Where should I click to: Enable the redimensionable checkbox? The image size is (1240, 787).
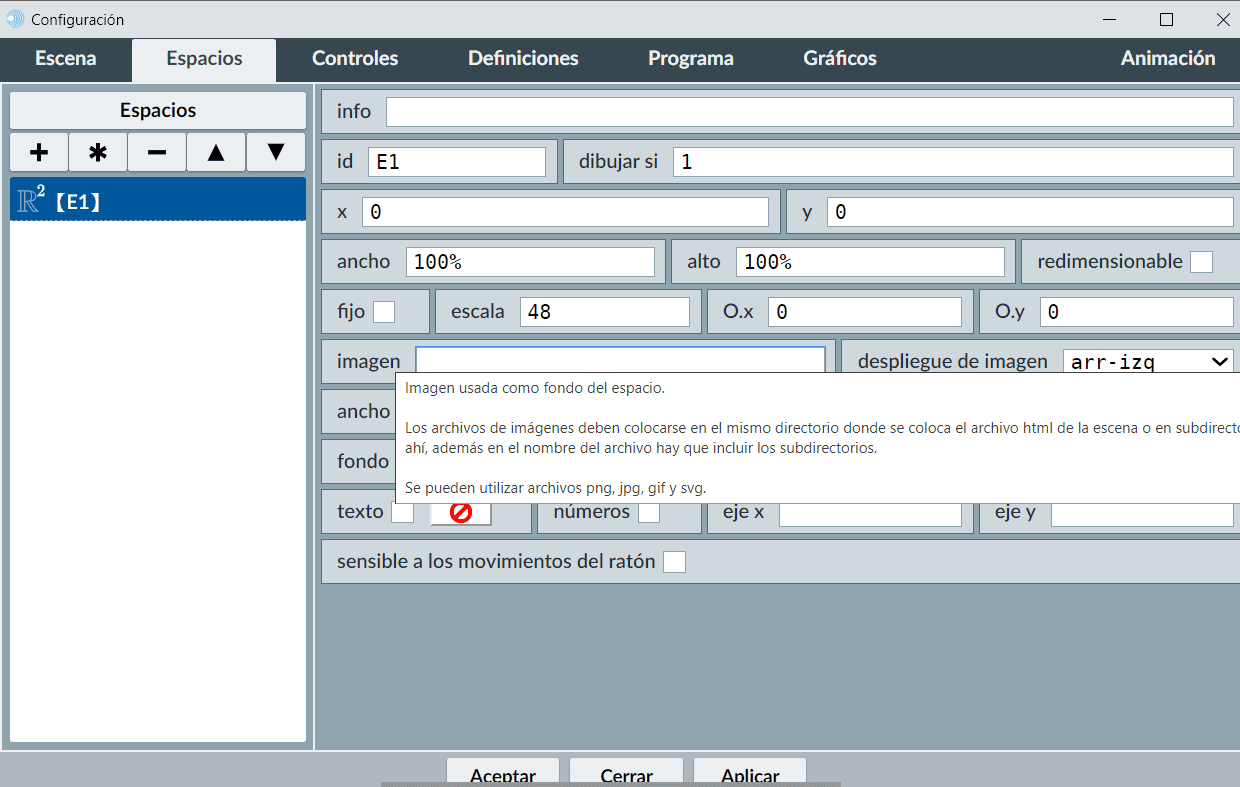[1201, 262]
